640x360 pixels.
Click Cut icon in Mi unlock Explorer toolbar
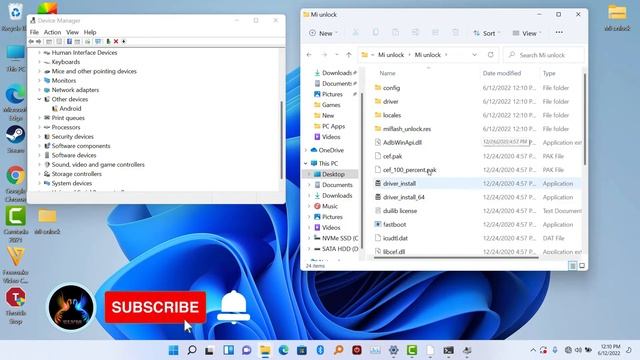[x=356, y=33]
